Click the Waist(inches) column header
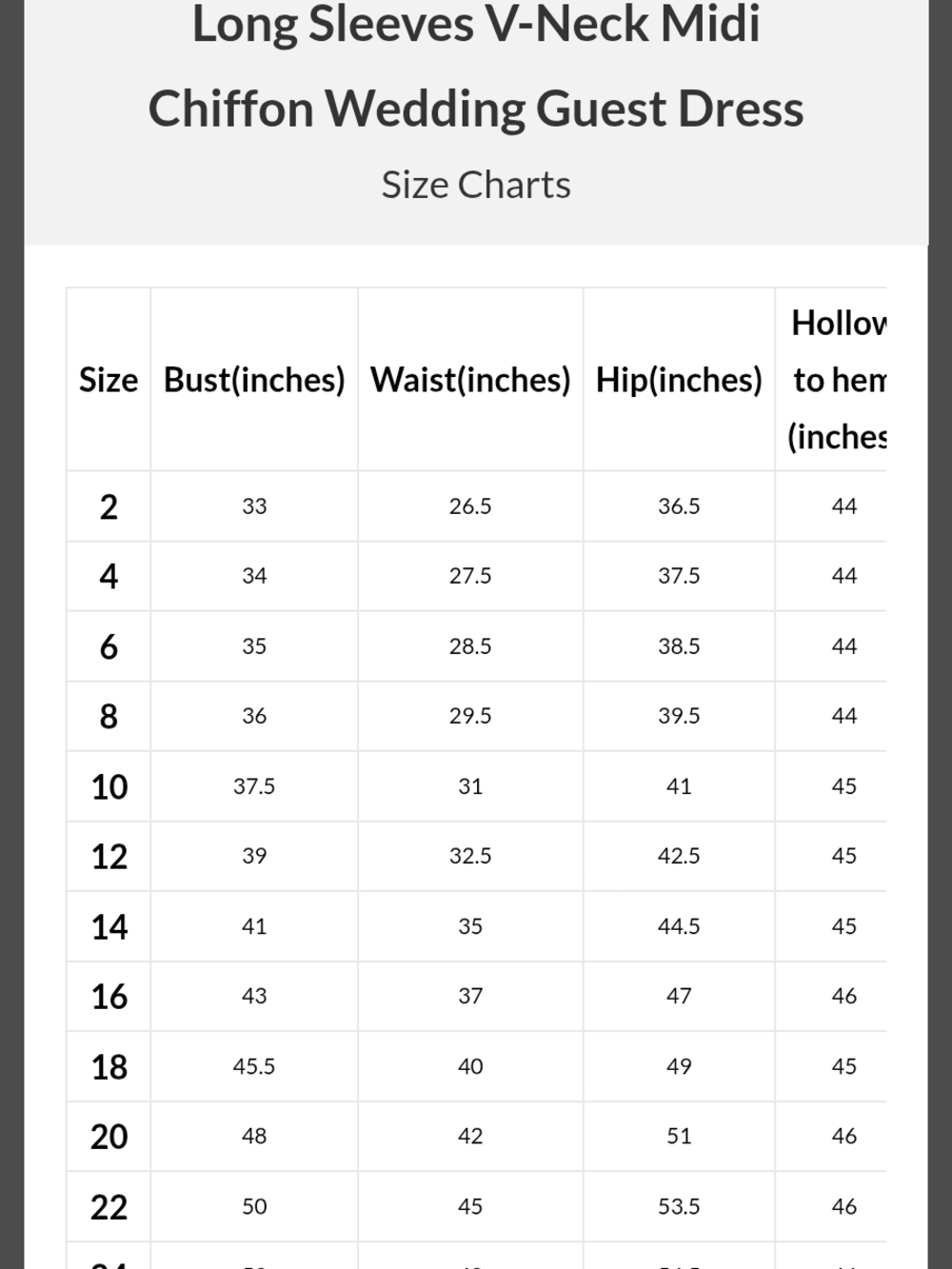952x1269 pixels. point(470,380)
